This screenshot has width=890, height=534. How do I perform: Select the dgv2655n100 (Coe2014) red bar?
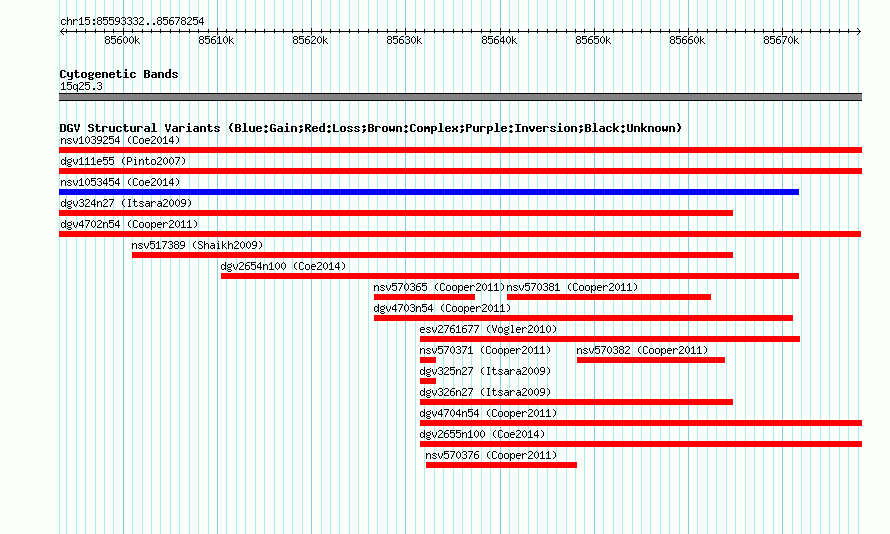641,444
